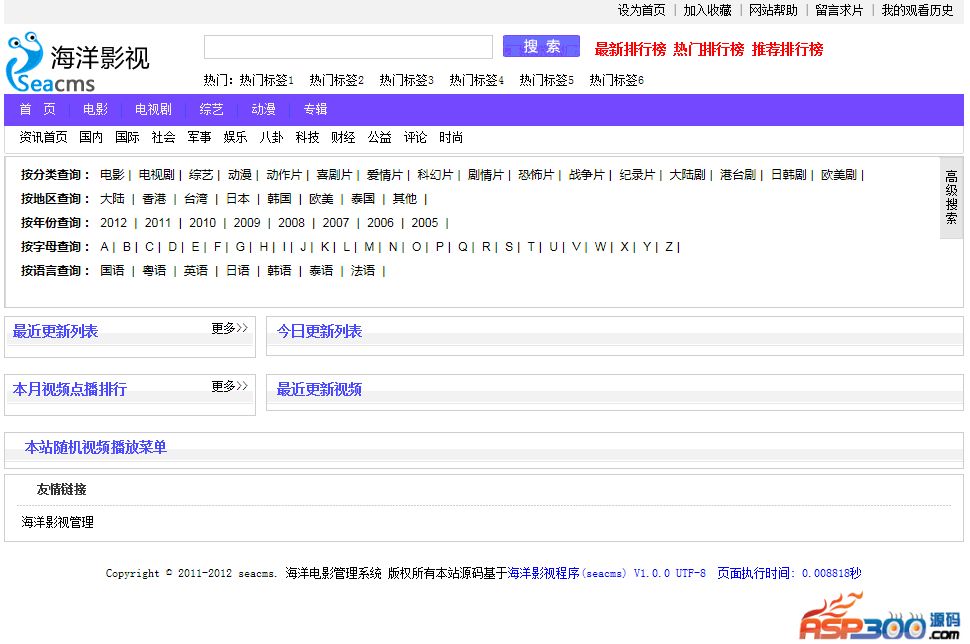Click 设为首页 in top bar
The width and height of the screenshot is (970, 644).
(x=642, y=10)
